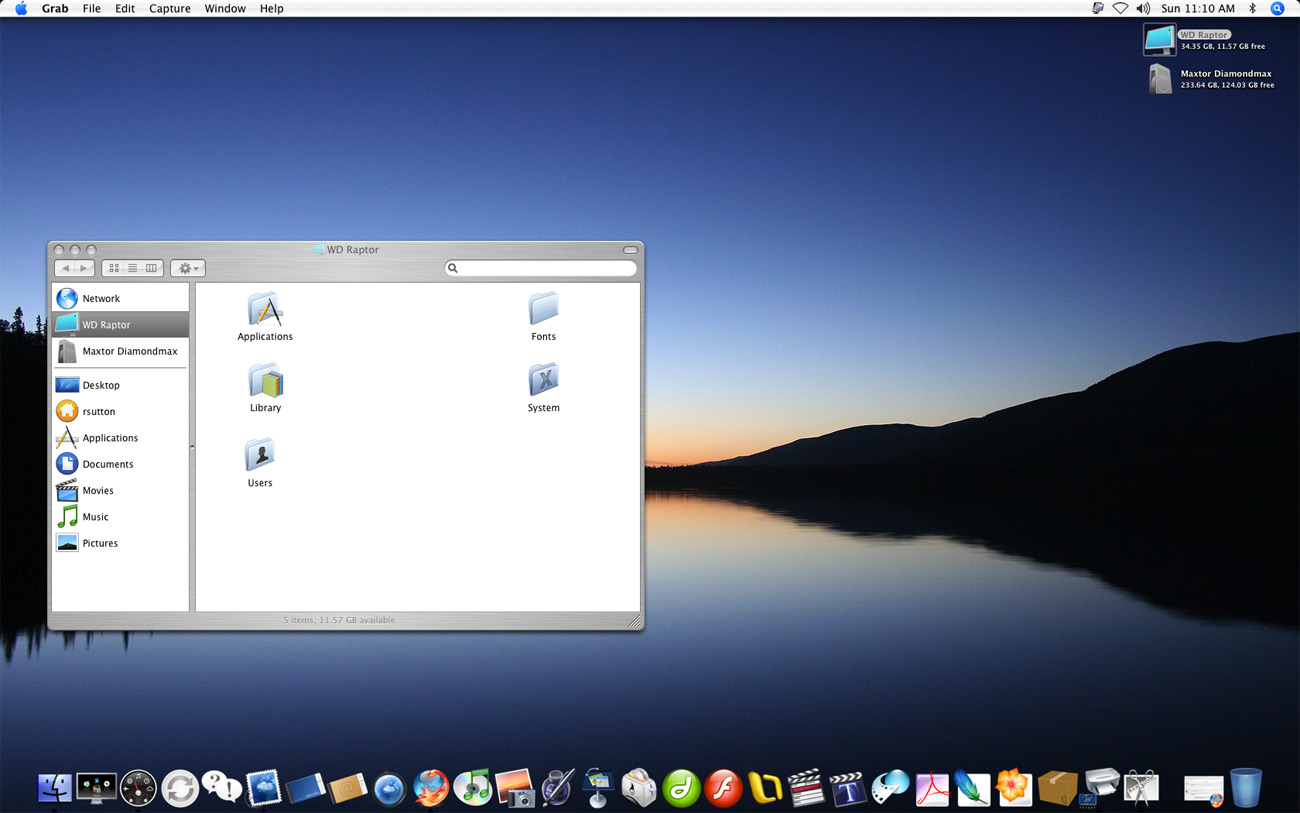This screenshot has width=1300, height=813.
Task: Launch Firefox from the Dock
Action: (431, 788)
